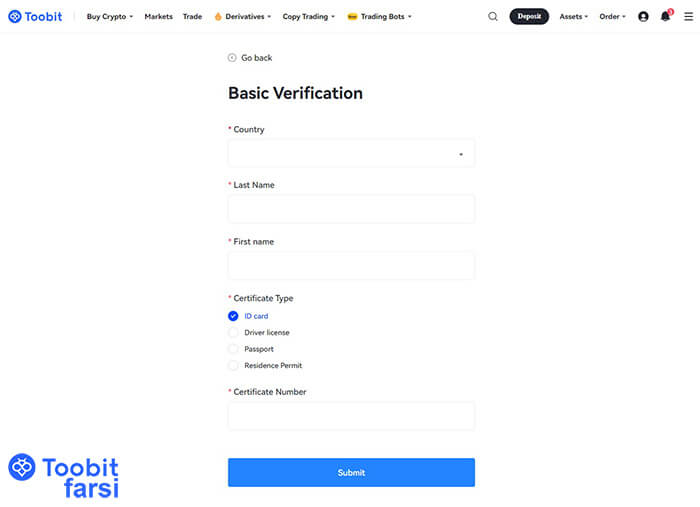Viewport: 700px width, 507px height.
Task: Open the notifications bell icon
Action: click(665, 17)
